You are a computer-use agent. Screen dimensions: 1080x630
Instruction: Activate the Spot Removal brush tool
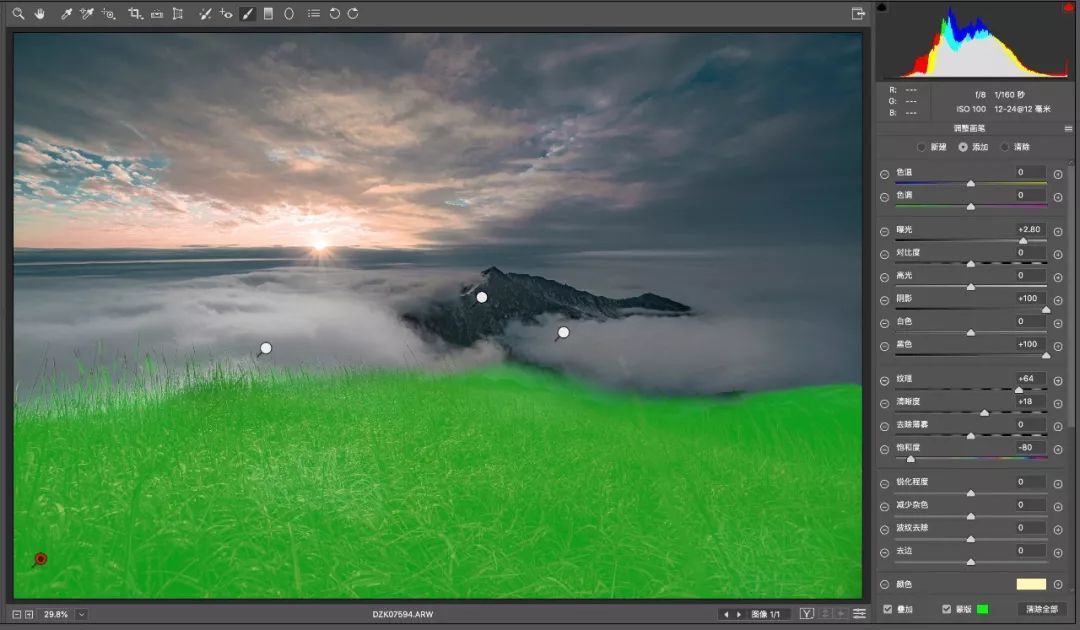[x=205, y=13]
